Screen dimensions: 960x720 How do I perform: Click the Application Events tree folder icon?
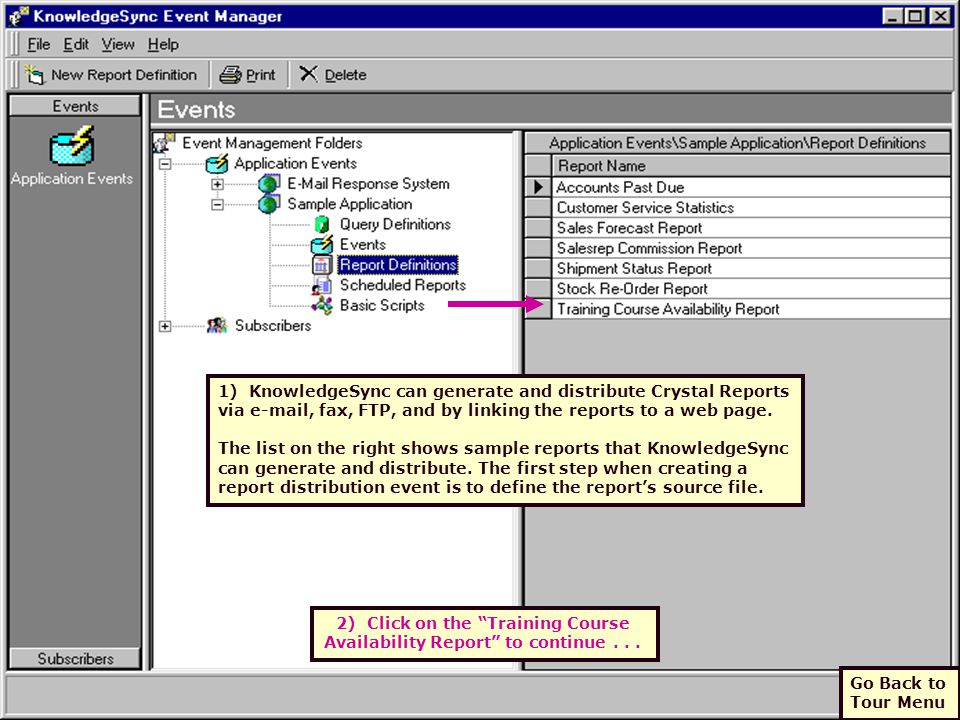(x=217, y=163)
